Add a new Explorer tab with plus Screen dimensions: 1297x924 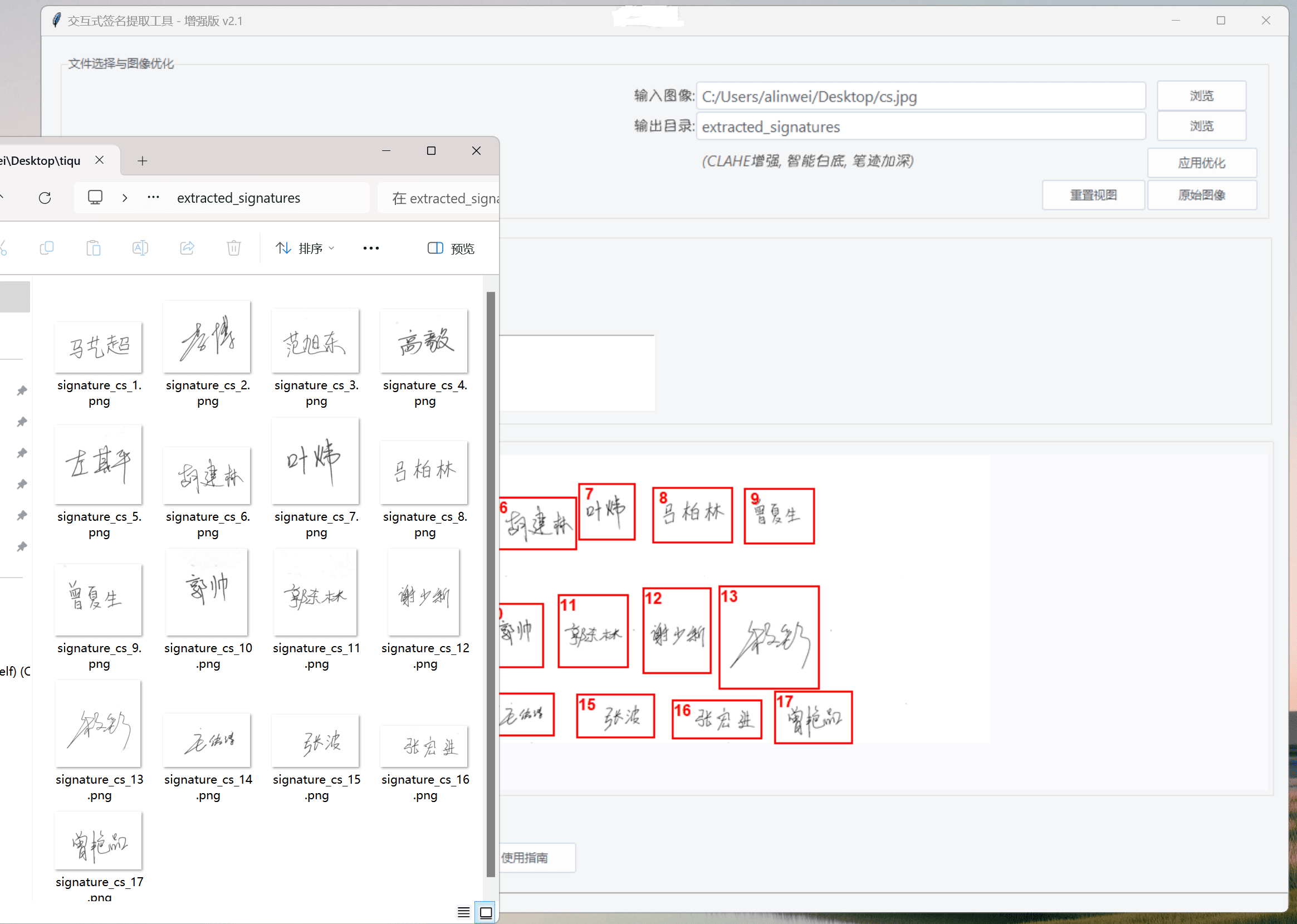point(142,161)
